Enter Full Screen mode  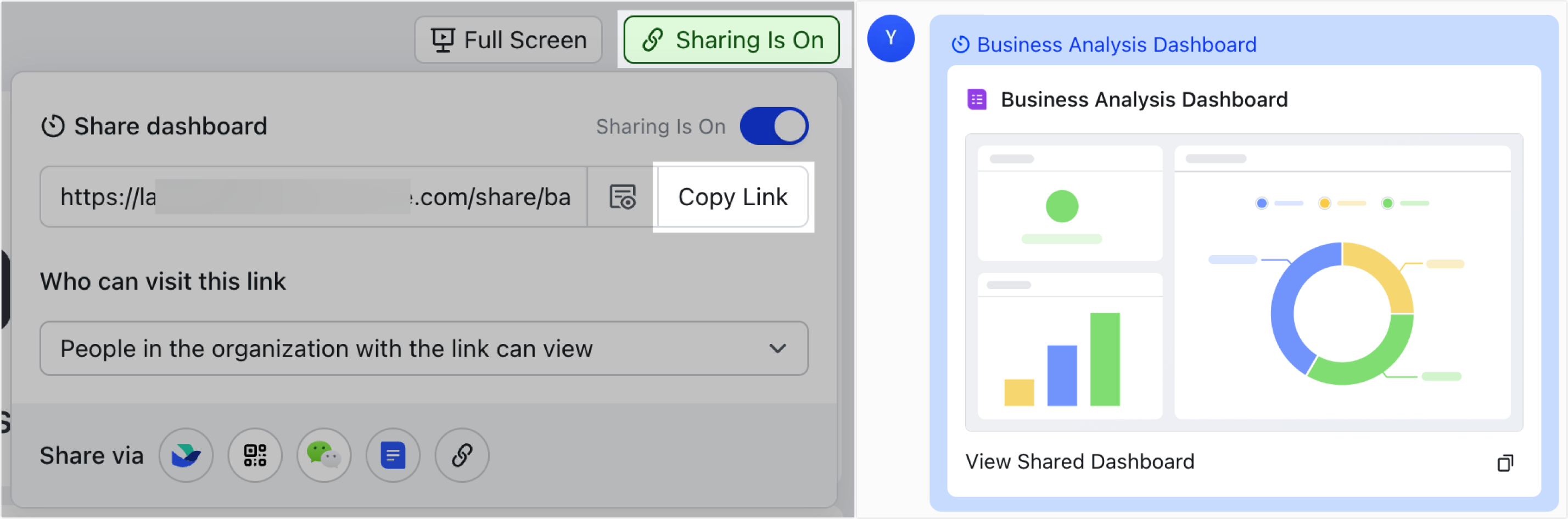(x=509, y=39)
